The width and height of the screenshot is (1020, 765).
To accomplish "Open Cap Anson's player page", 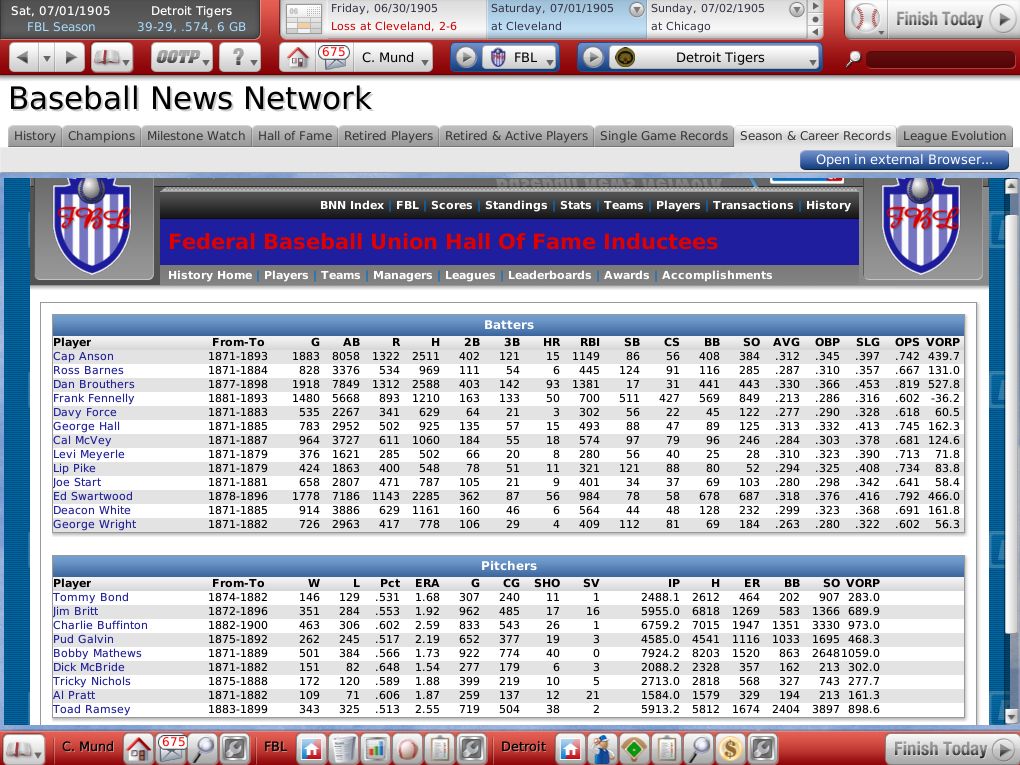I will (x=83, y=356).
